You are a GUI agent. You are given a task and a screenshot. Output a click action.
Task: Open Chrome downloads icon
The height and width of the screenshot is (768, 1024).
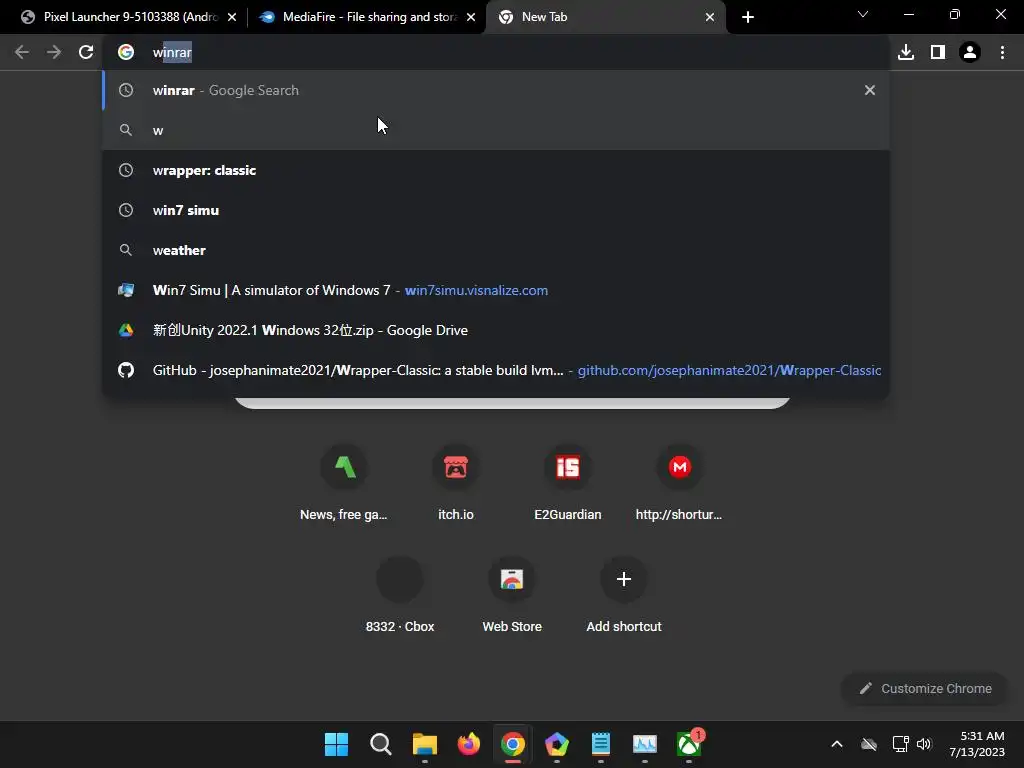pyautogui.click(x=906, y=52)
